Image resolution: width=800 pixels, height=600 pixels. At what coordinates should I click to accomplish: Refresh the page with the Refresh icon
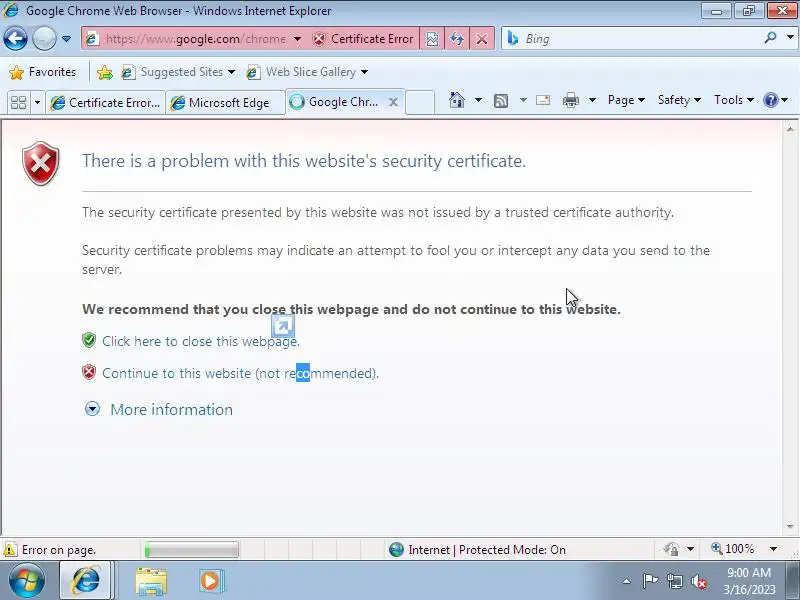[x=457, y=39]
